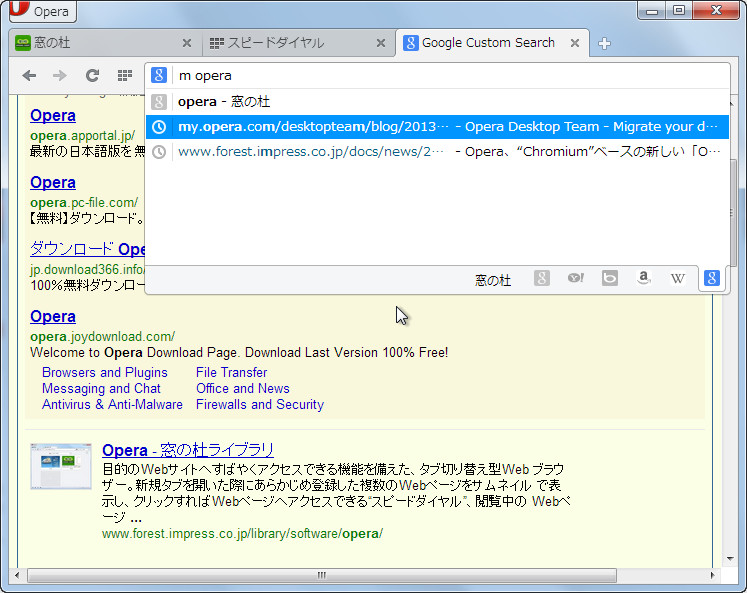
Task: Click search engine icon left of address field
Action: point(159,75)
